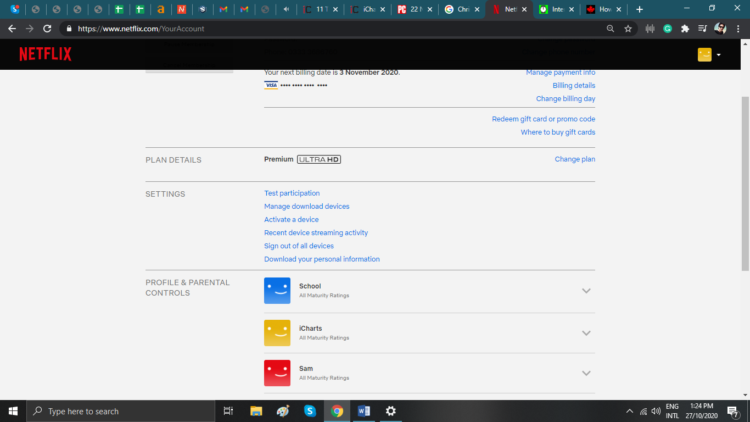The height and width of the screenshot is (422, 750).
Task: Open Word from the taskbar
Action: (364, 411)
